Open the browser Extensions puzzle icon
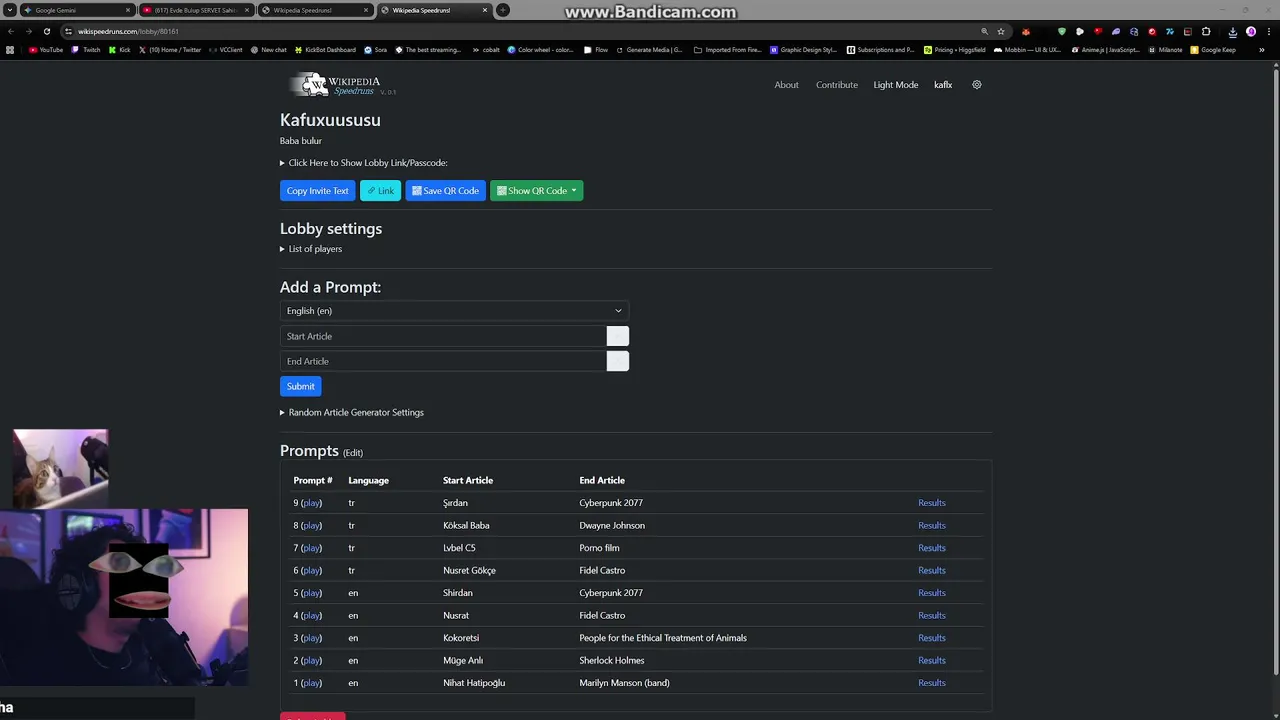Image resolution: width=1280 pixels, height=720 pixels. [1206, 31]
